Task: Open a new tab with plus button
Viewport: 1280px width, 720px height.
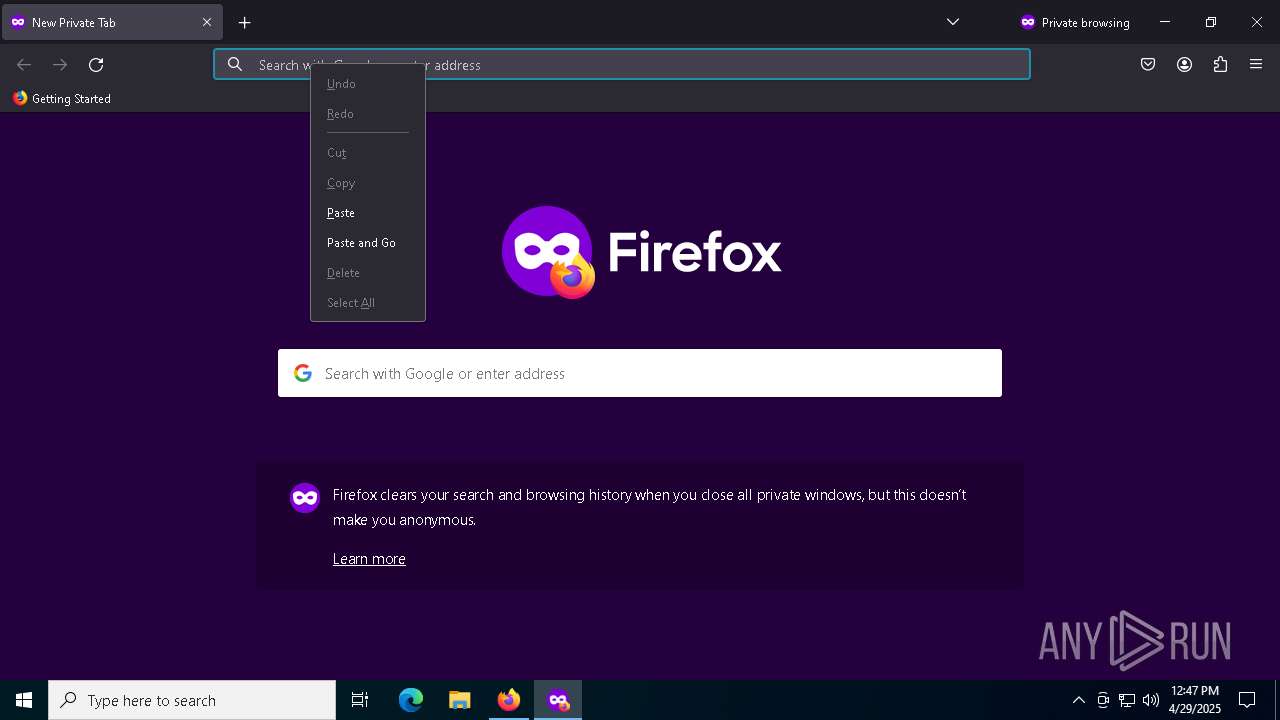Action: coord(244,22)
